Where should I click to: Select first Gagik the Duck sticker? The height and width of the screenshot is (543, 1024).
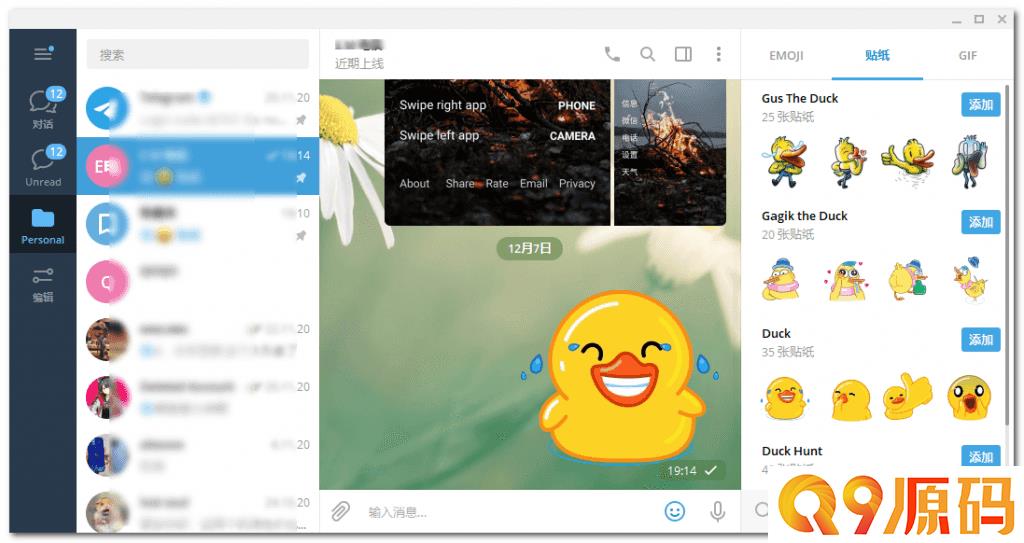[x=781, y=280]
